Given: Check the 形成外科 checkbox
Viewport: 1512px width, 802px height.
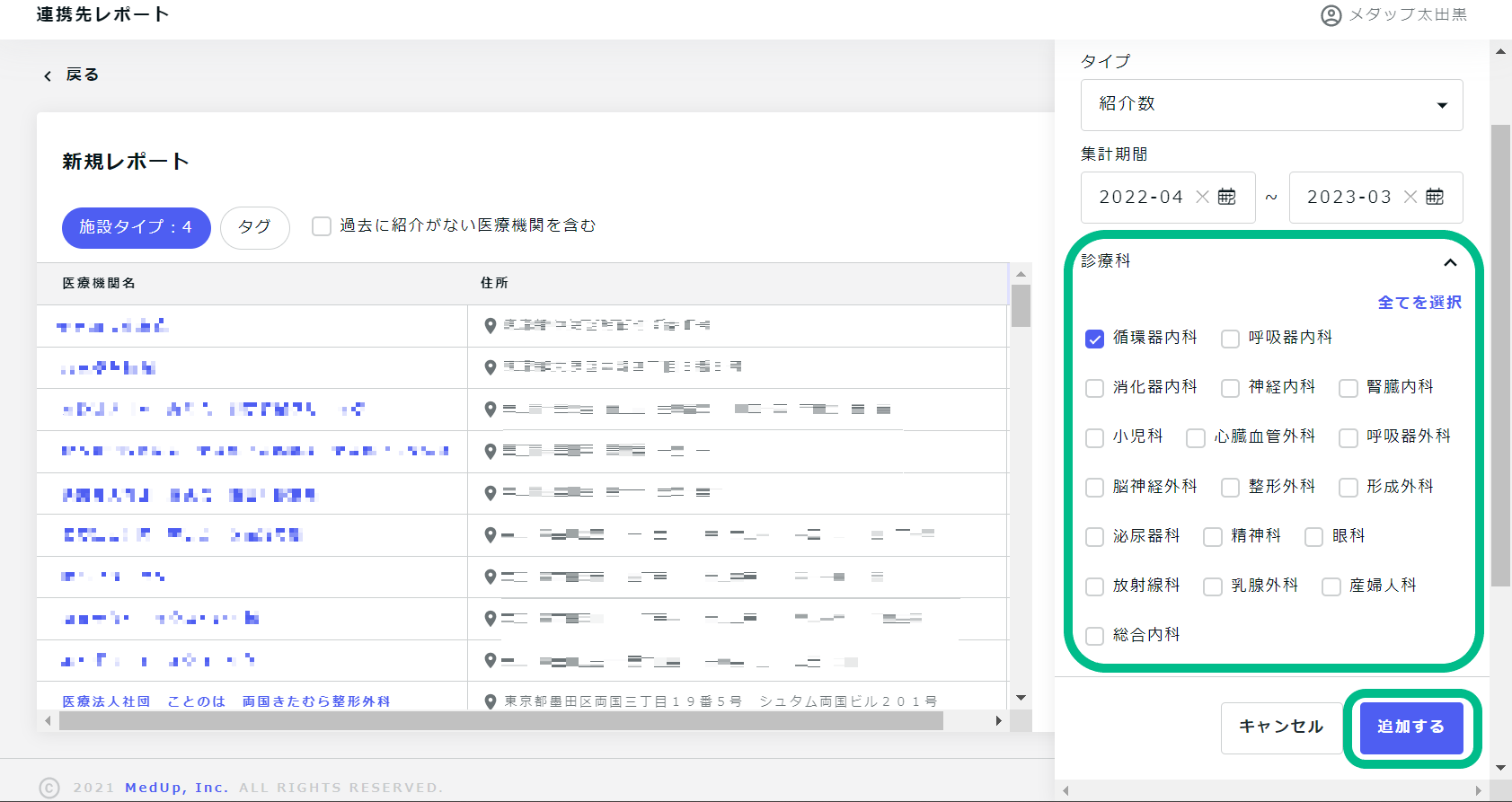Looking at the screenshot, I should pyautogui.click(x=1348, y=488).
